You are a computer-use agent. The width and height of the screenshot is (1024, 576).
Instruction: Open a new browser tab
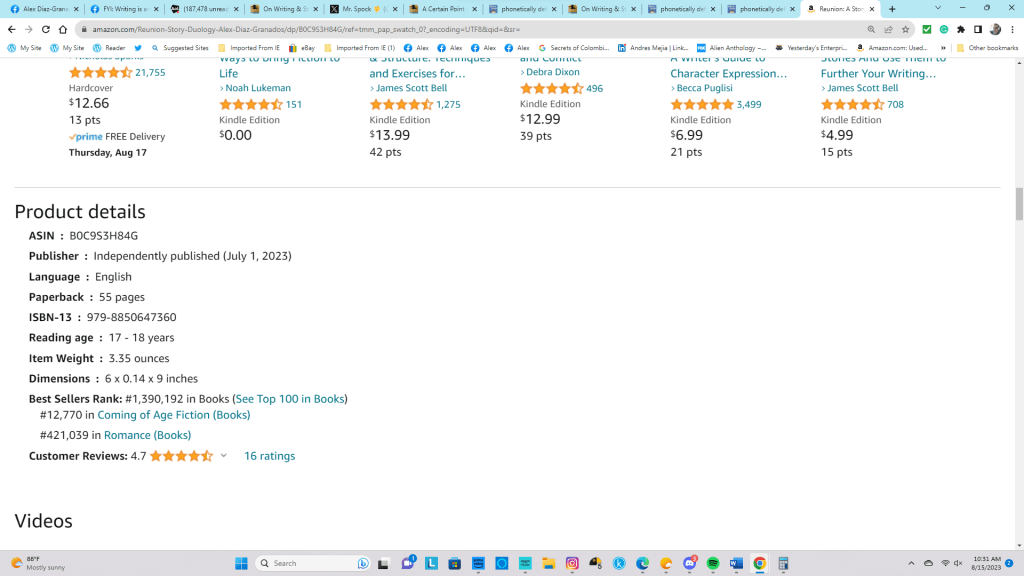pos(891,9)
